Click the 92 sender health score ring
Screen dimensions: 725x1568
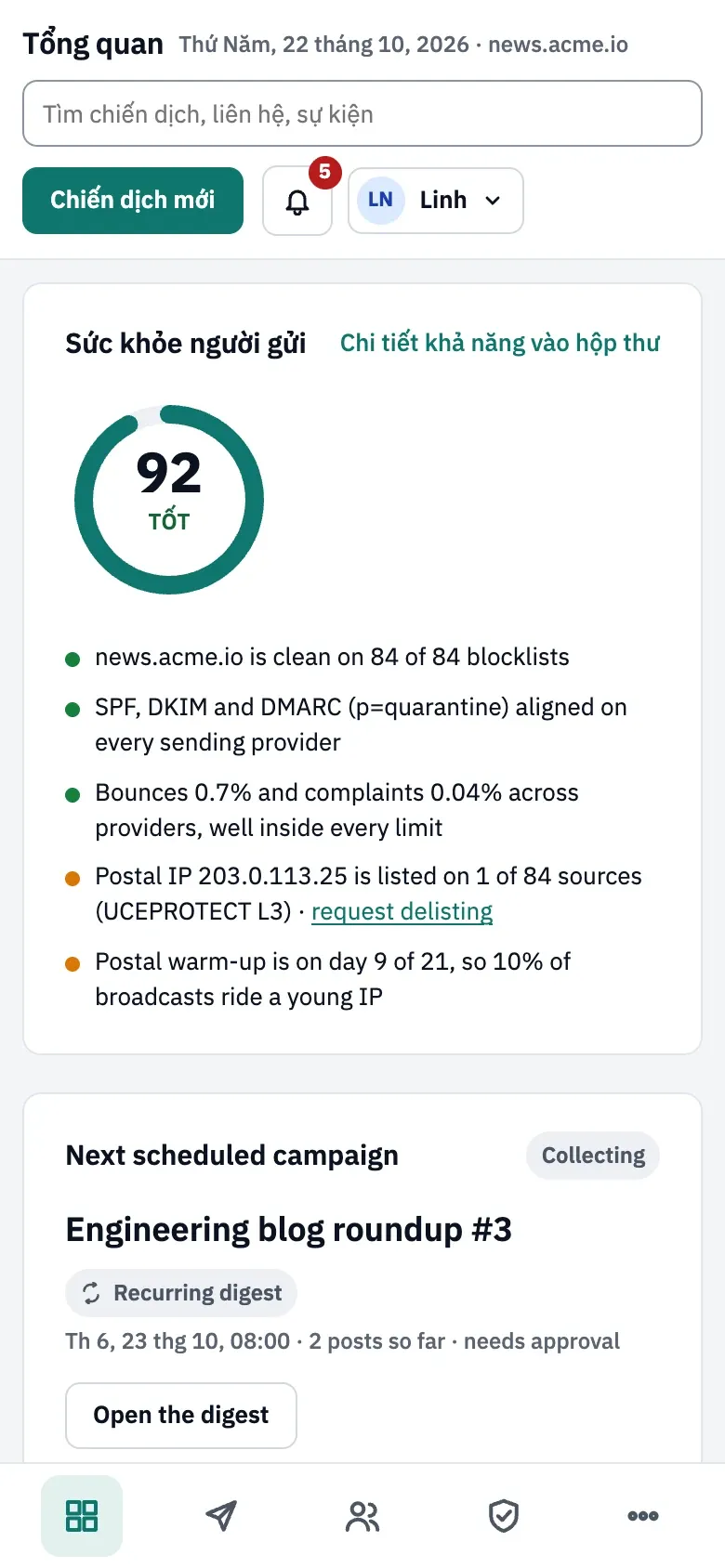point(169,500)
